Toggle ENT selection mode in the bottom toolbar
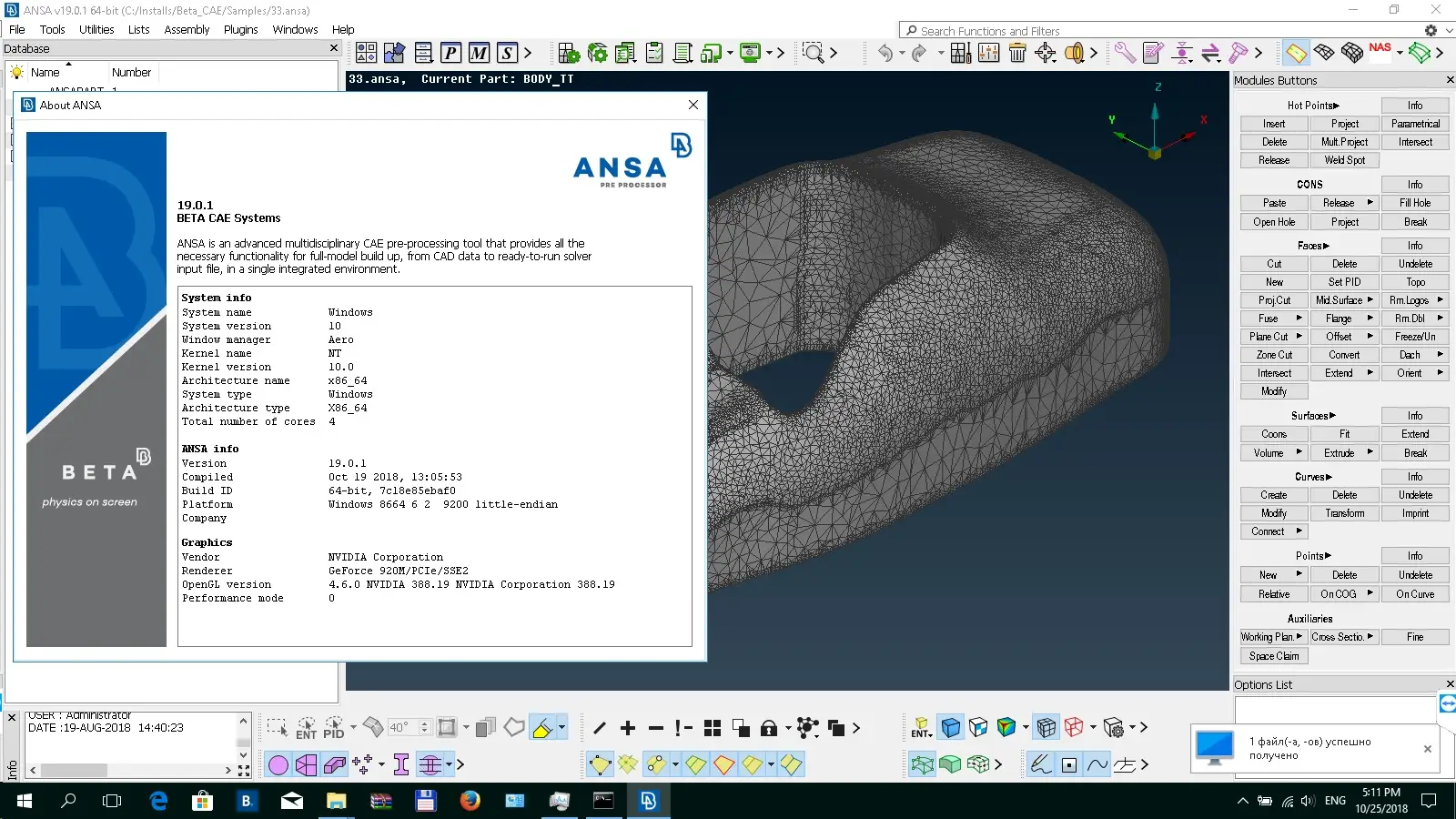1456x819 pixels. click(307, 728)
